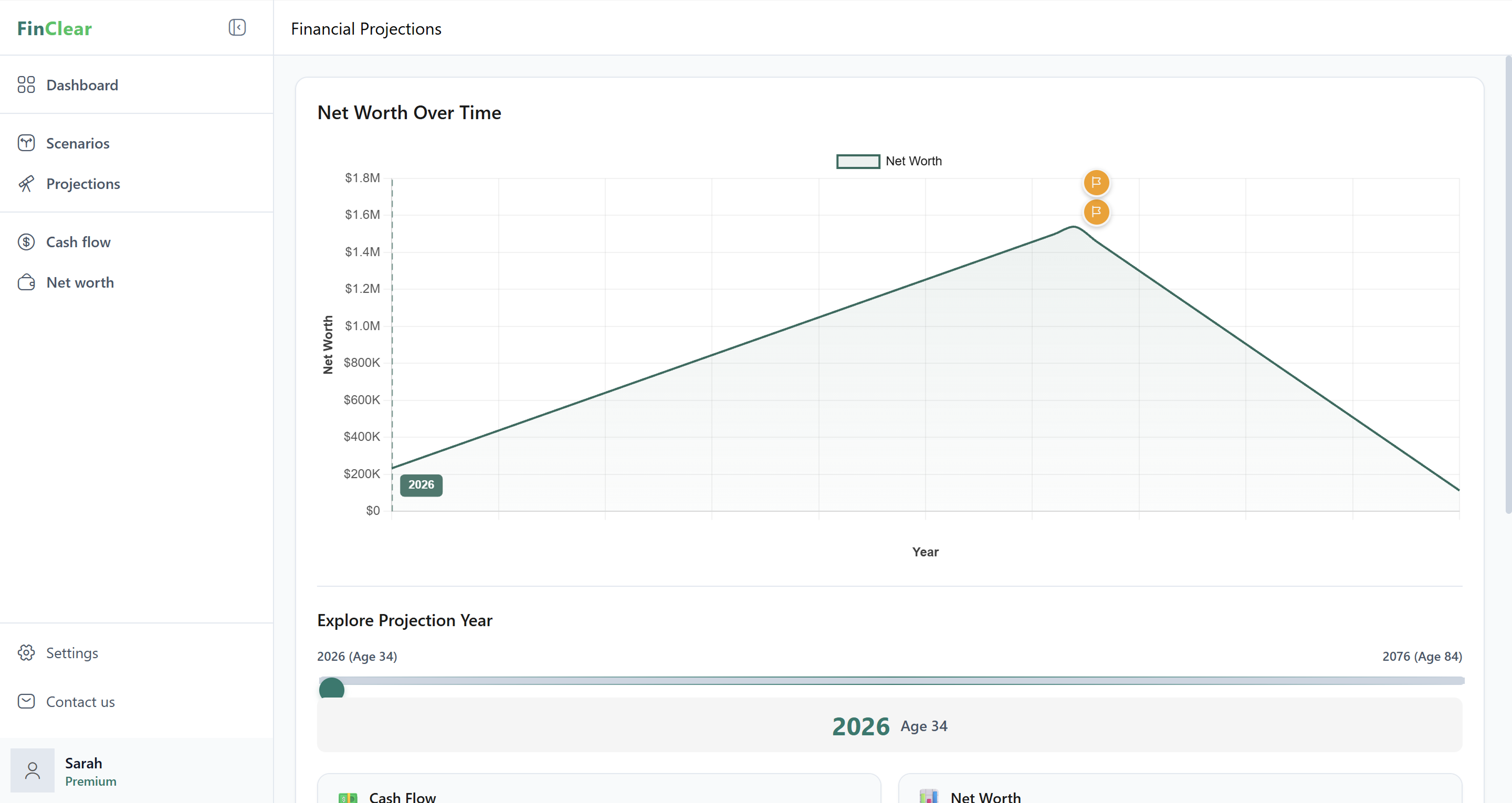Click the lower orange flag milestone marker
Viewport: 1512px width, 803px height.
[1096, 212]
